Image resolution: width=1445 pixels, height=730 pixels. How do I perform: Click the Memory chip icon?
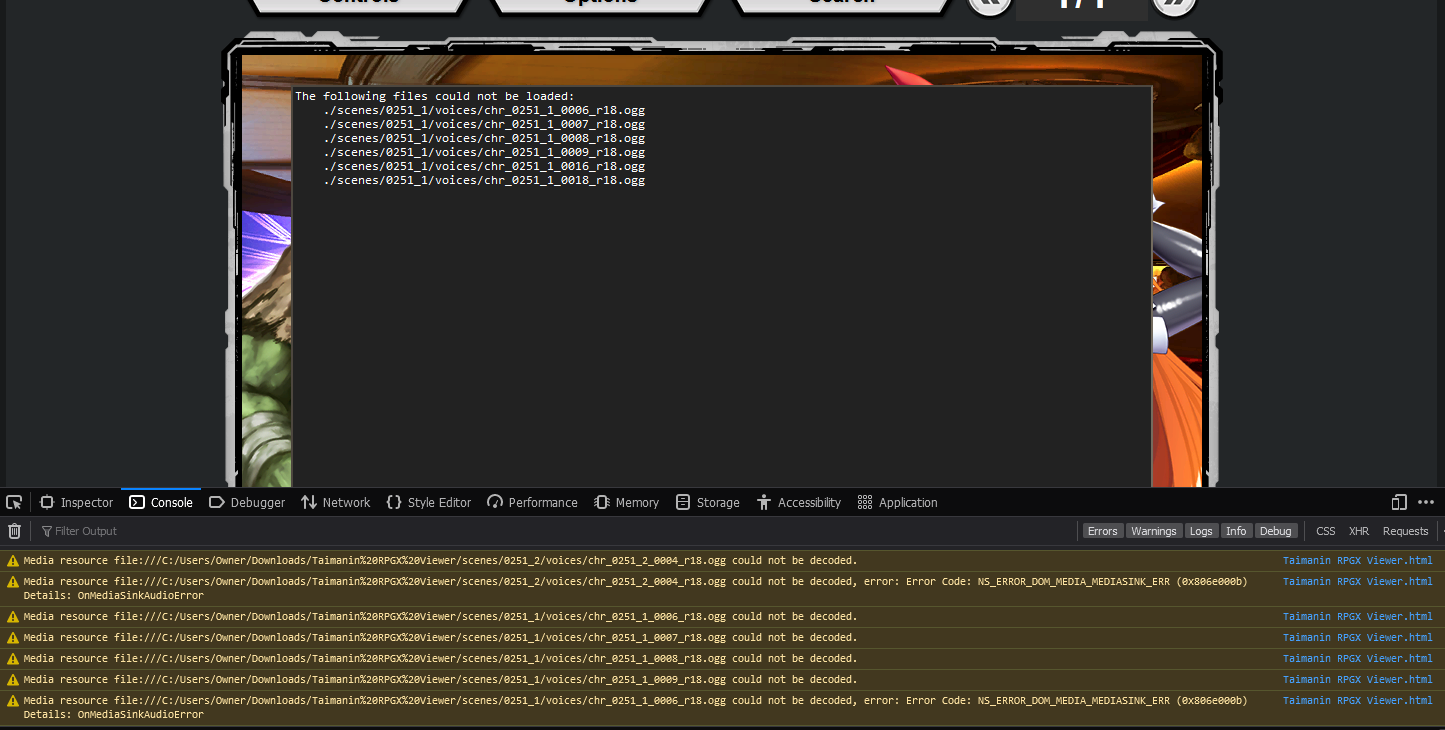tap(602, 502)
